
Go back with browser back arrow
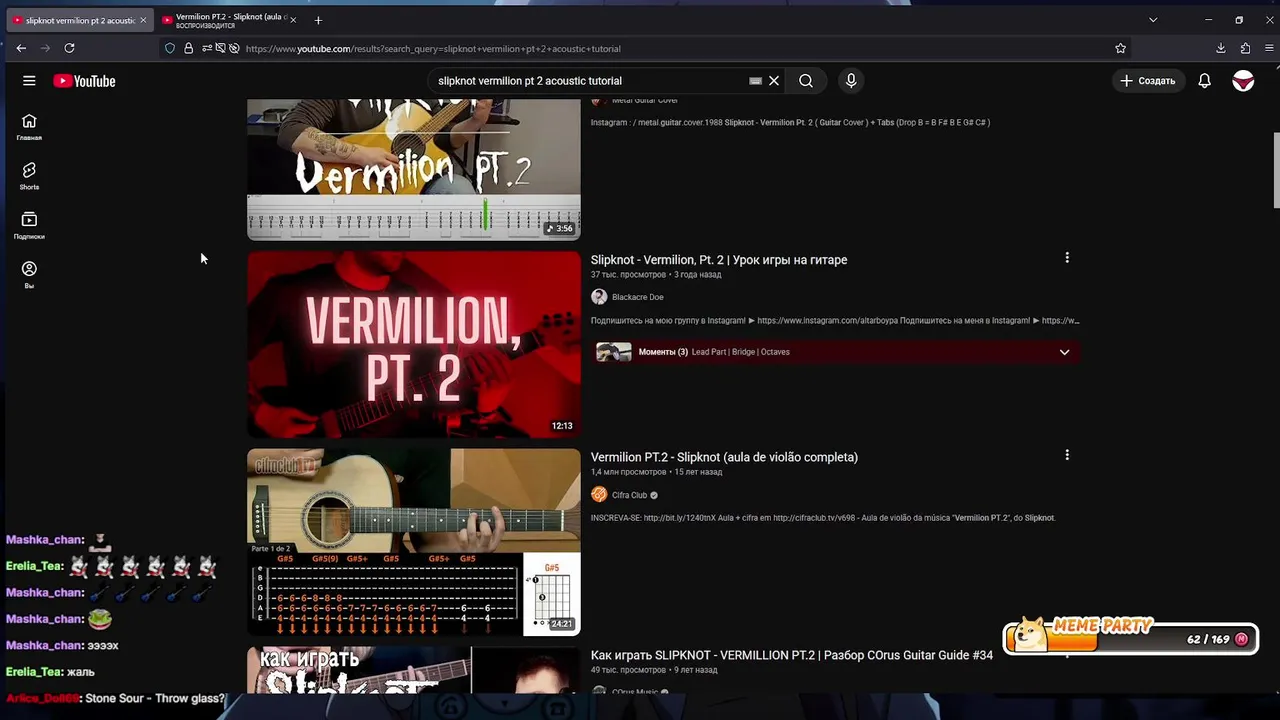(x=21, y=48)
